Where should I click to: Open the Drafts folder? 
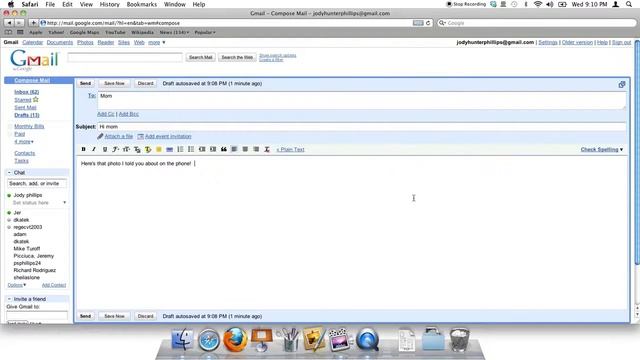click(27, 115)
